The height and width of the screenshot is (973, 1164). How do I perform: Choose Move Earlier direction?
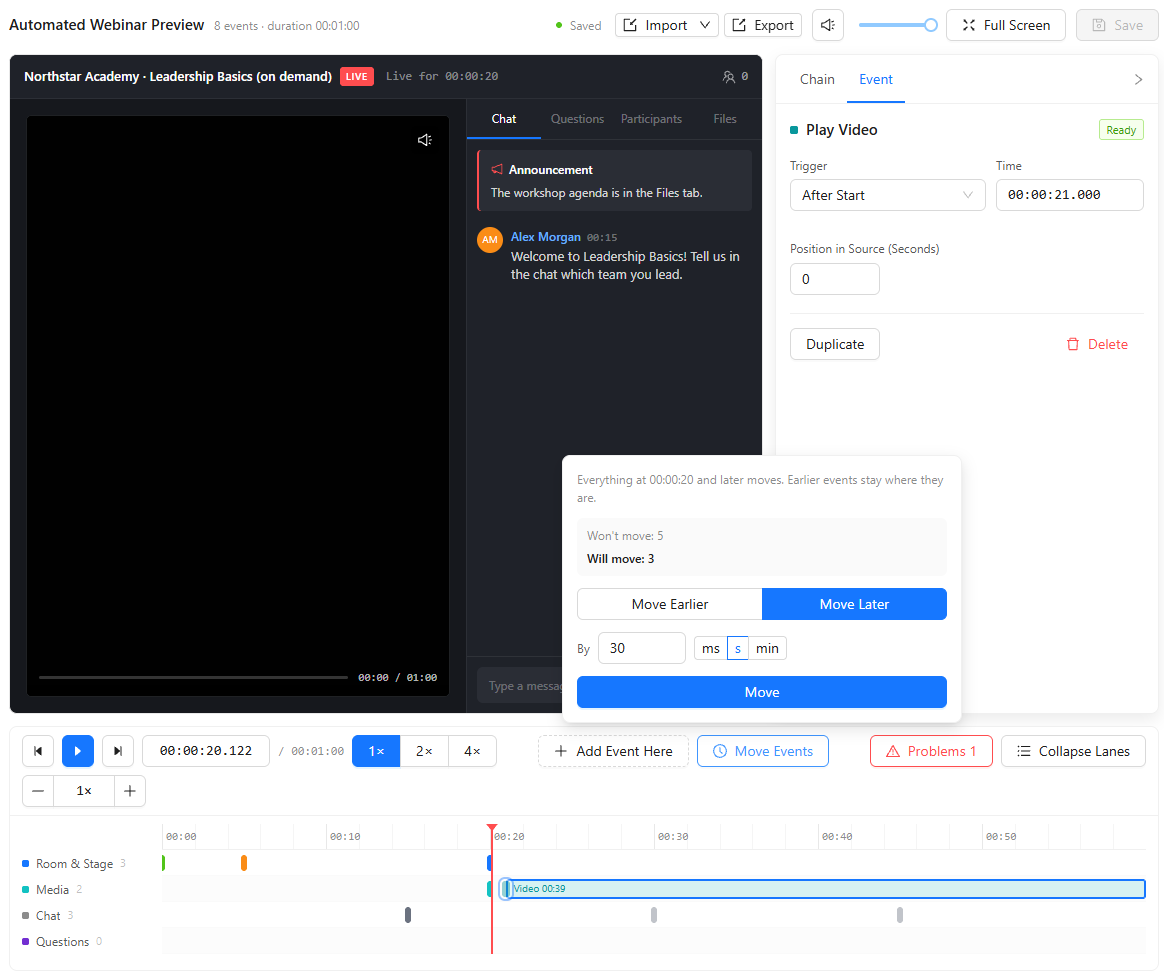(670, 604)
